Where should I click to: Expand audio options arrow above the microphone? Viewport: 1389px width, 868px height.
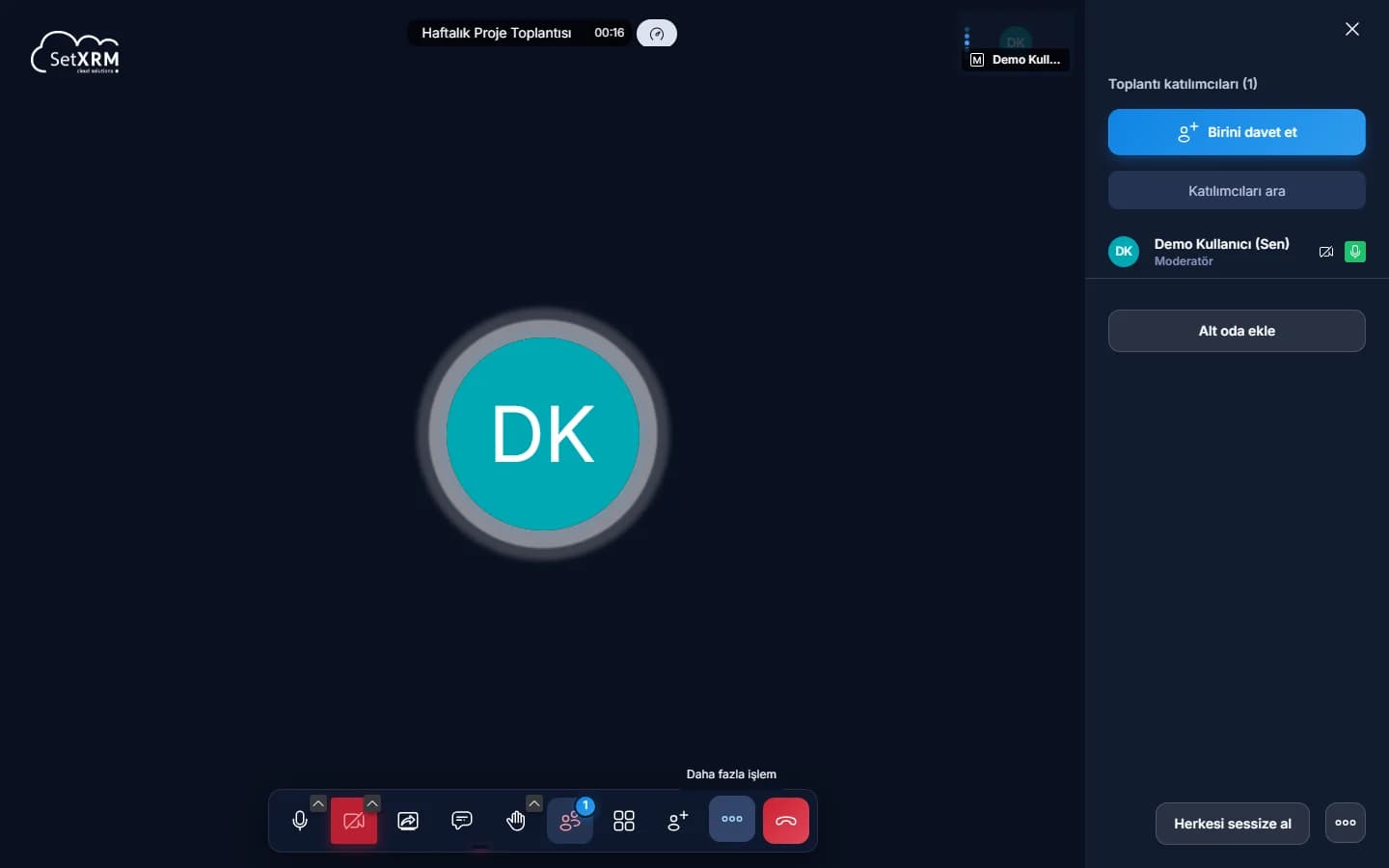[318, 803]
